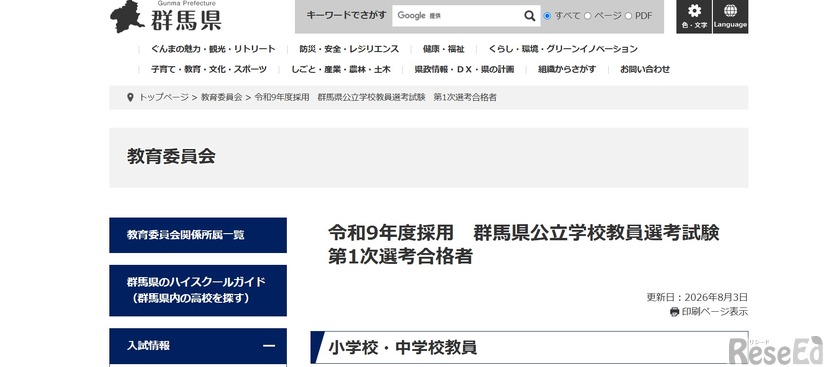Viewport: 826px width, 367px height.
Task: Select the ページ radio button
Action: pos(587,16)
